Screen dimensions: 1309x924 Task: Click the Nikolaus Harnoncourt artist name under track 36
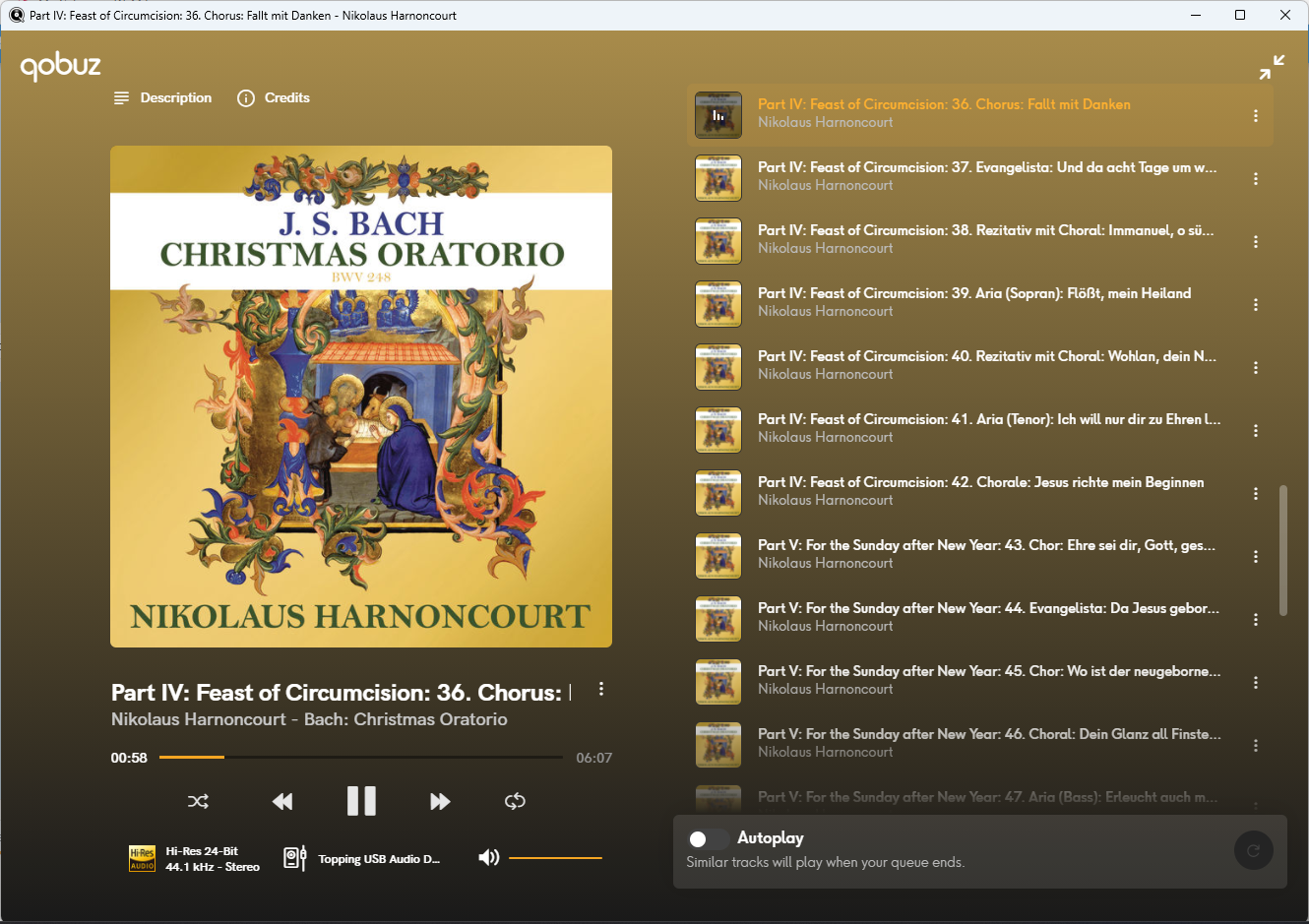click(826, 122)
